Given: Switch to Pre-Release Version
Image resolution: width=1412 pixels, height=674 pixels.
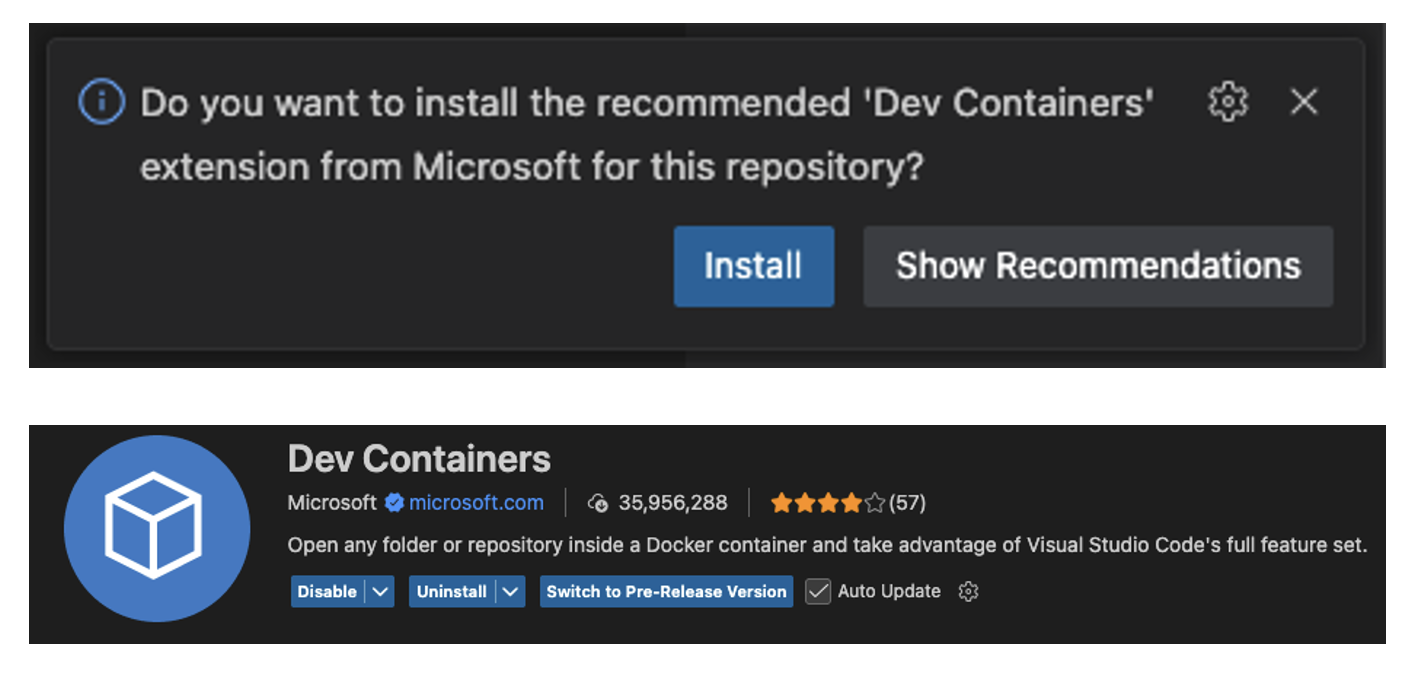Looking at the screenshot, I should pos(666,591).
